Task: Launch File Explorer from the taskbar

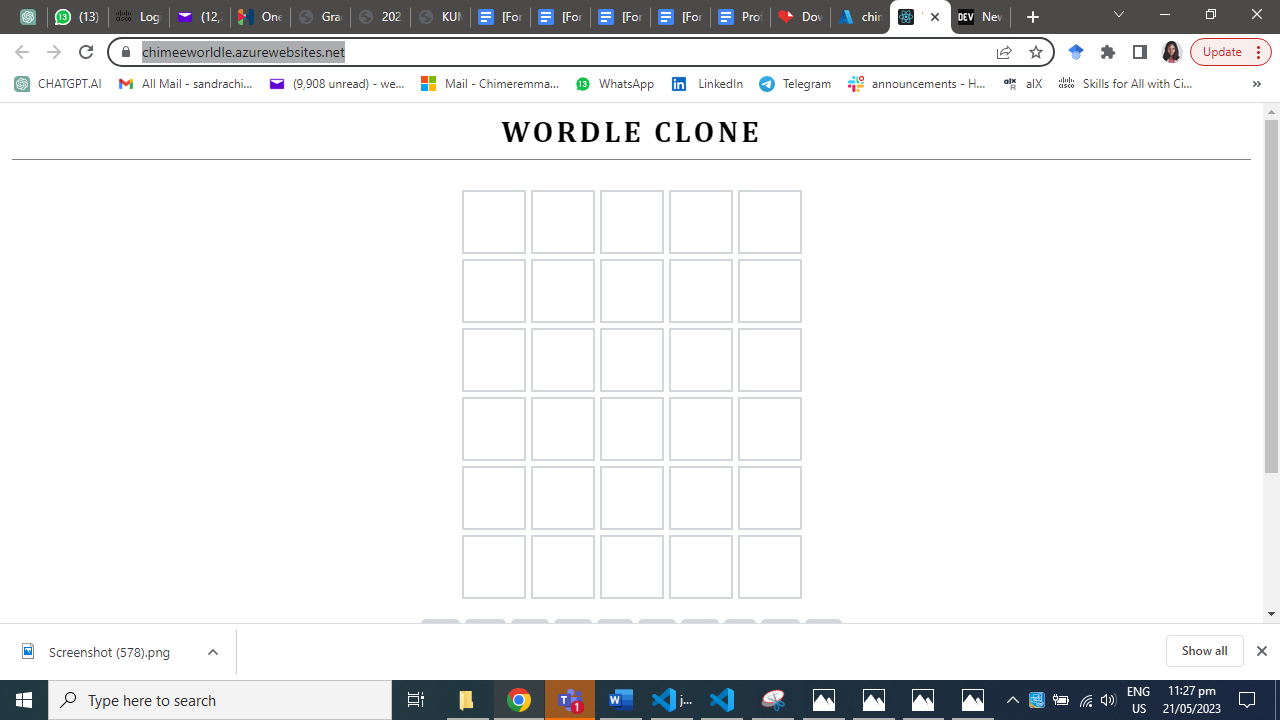Action: point(467,700)
